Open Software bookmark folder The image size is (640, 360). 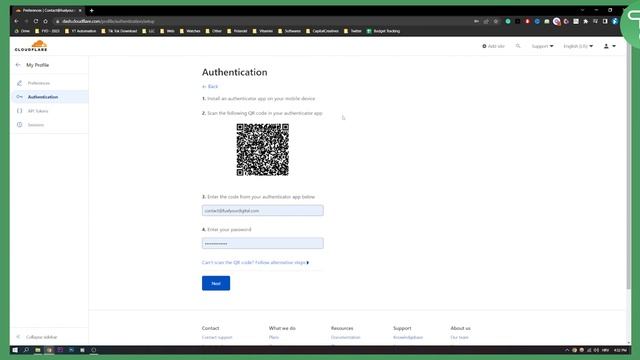coord(289,31)
